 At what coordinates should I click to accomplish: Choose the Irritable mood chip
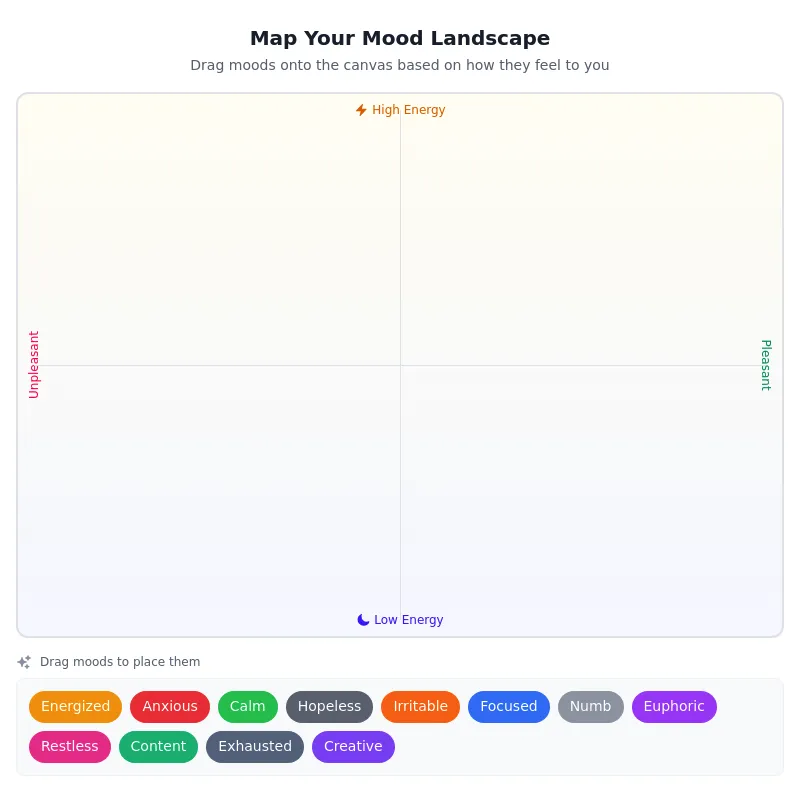(420, 706)
